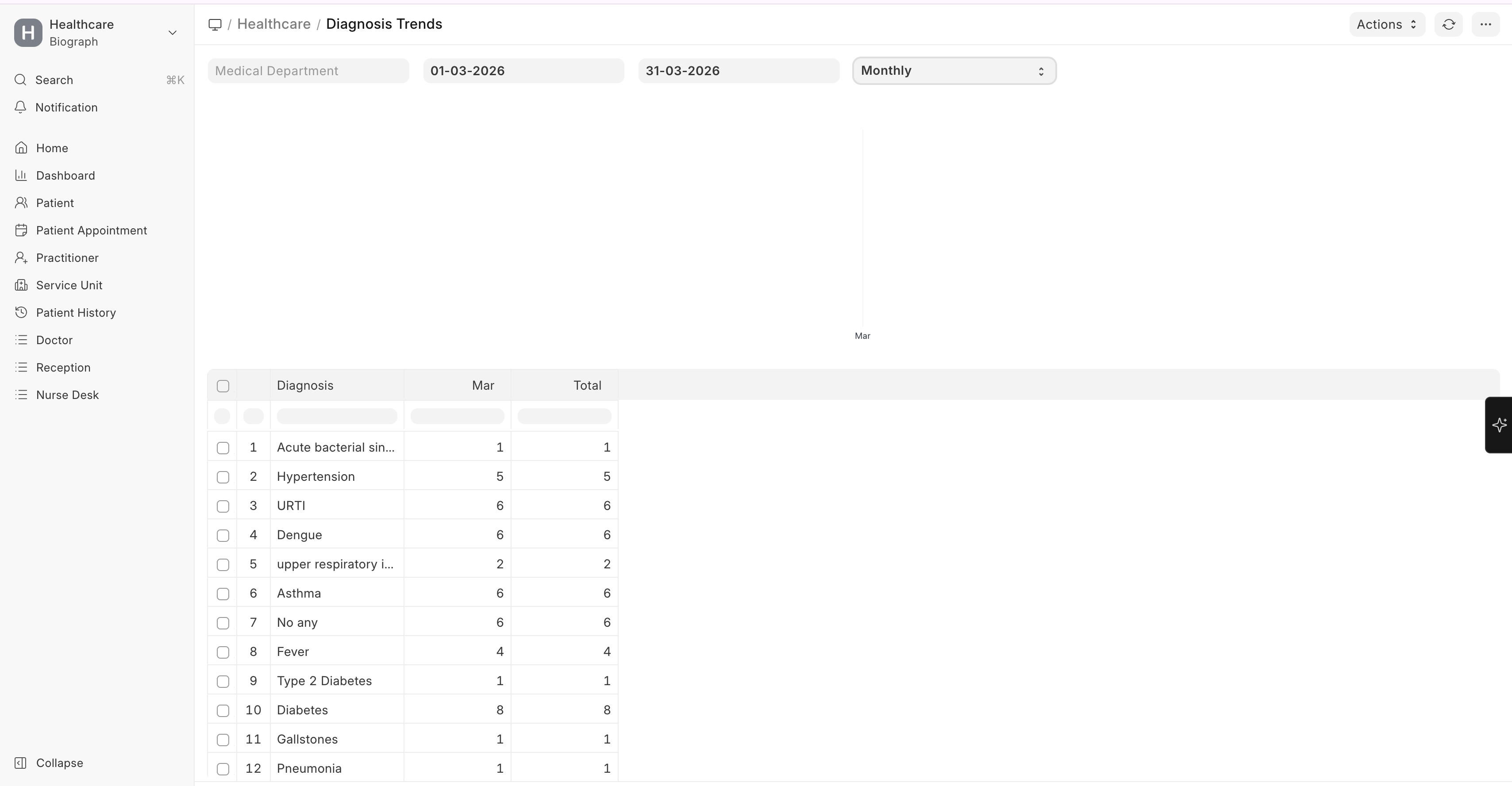Viewport: 1512px width, 786px height.
Task: Expand the Healthcare workspace switcher chevron
Action: [x=172, y=33]
